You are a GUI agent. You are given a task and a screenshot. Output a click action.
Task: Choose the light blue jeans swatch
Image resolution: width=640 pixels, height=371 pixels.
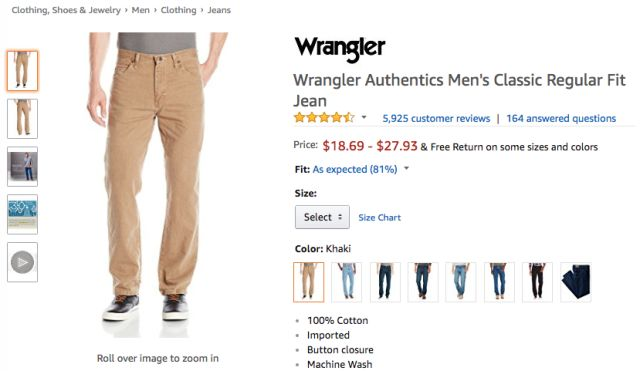tap(347, 282)
